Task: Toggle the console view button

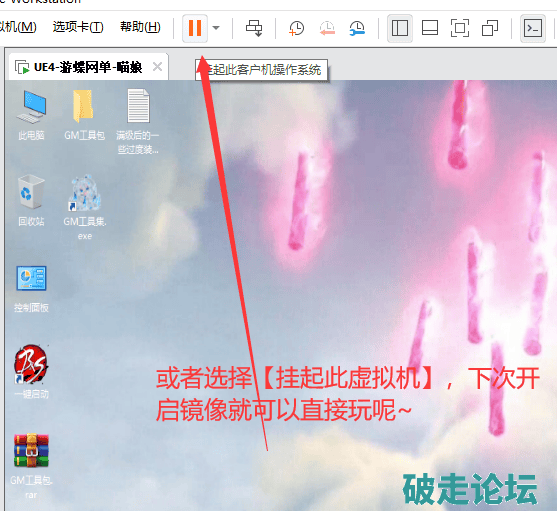Action: [533, 28]
